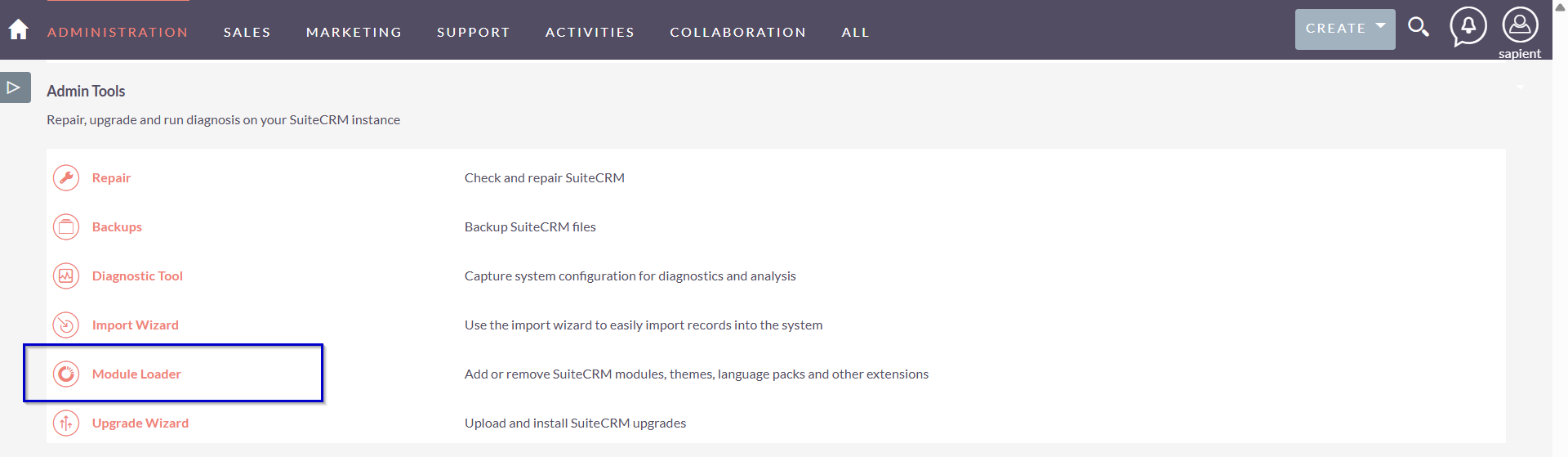Open the Sales menu
This screenshot has width=1568, height=457.
(247, 32)
